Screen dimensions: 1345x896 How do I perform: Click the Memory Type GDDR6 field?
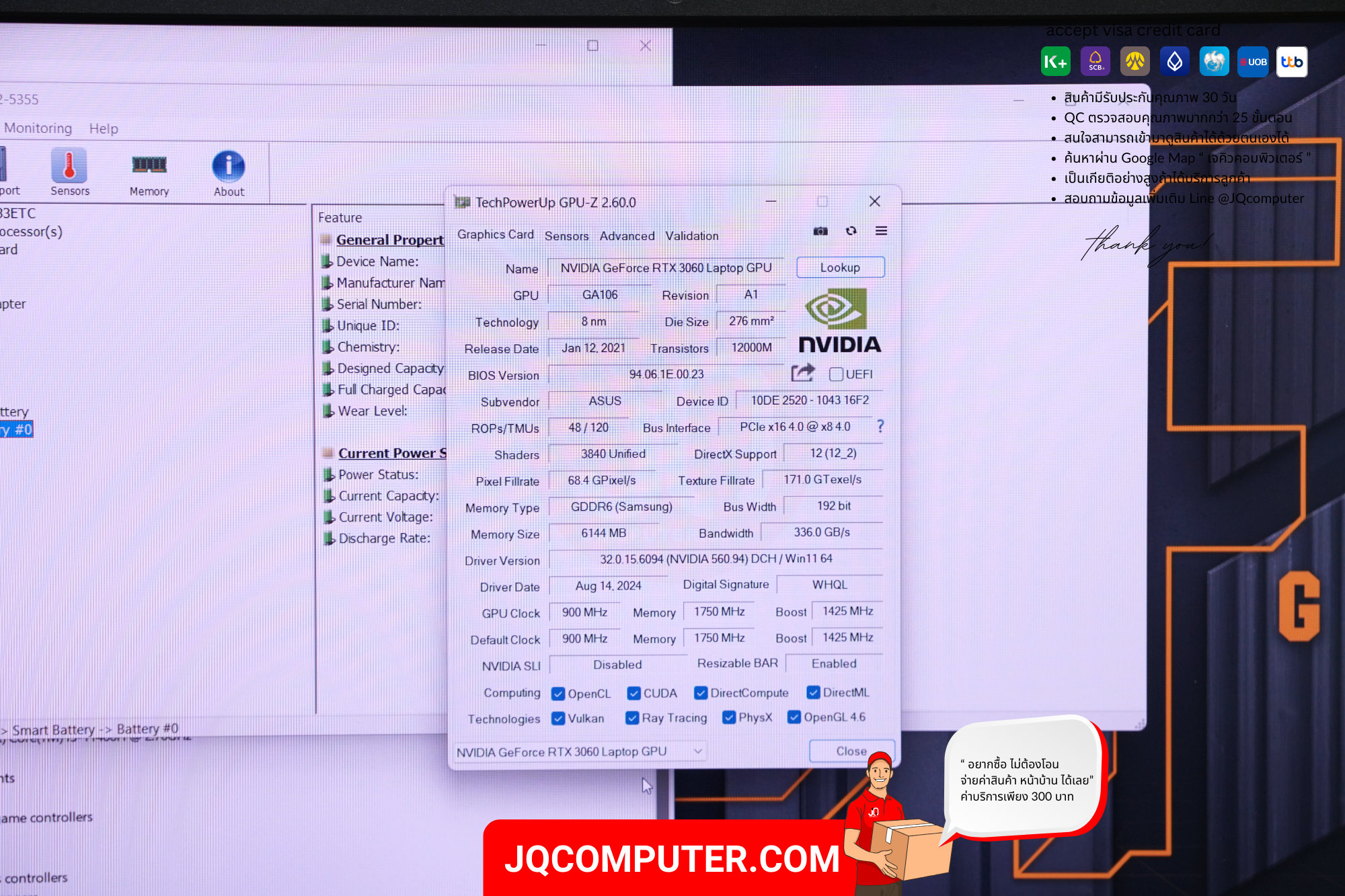click(621, 507)
